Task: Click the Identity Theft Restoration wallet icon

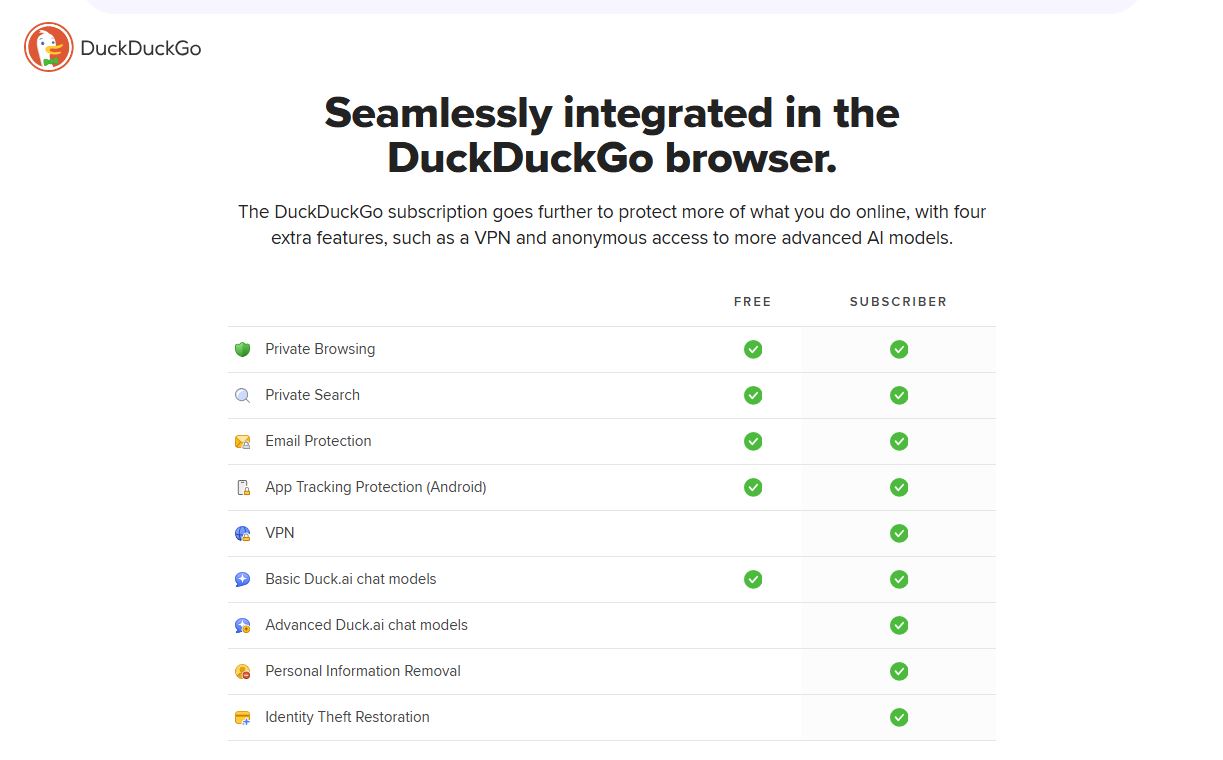Action: tap(243, 717)
